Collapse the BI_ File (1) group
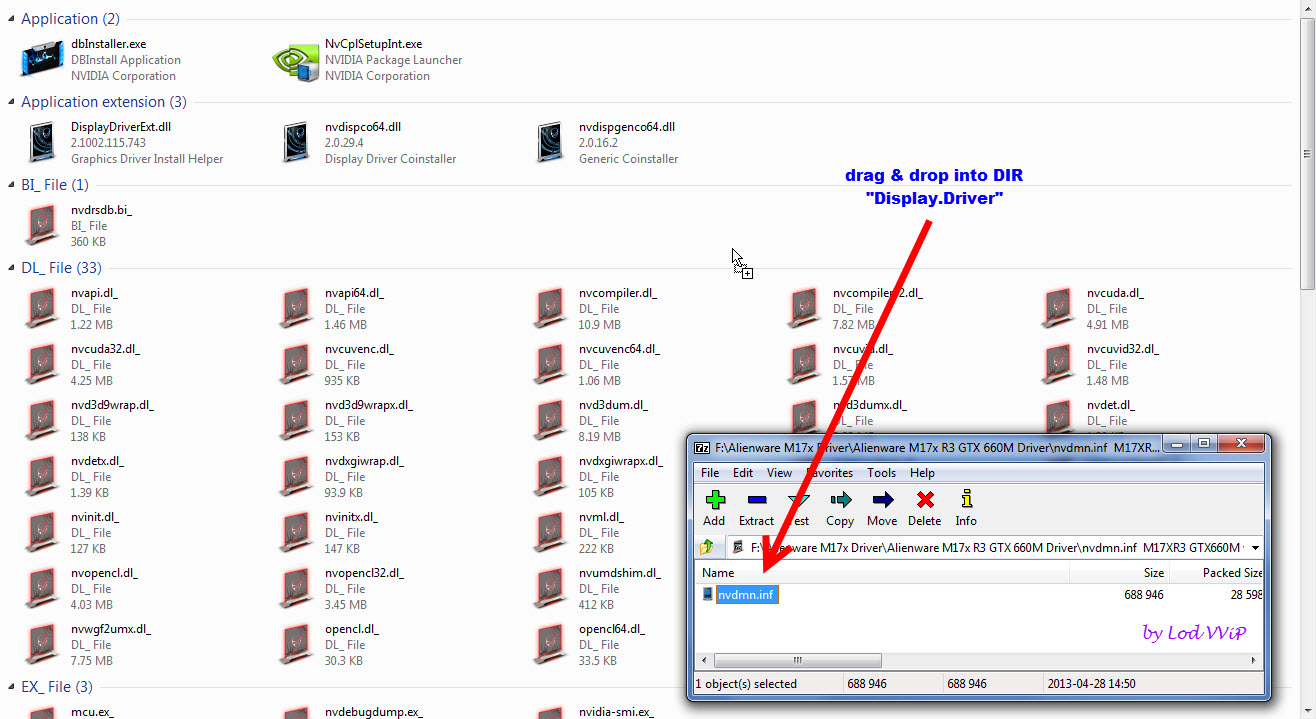Image resolution: width=1316 pixels, height=719 pixels. tap(12, 185)
